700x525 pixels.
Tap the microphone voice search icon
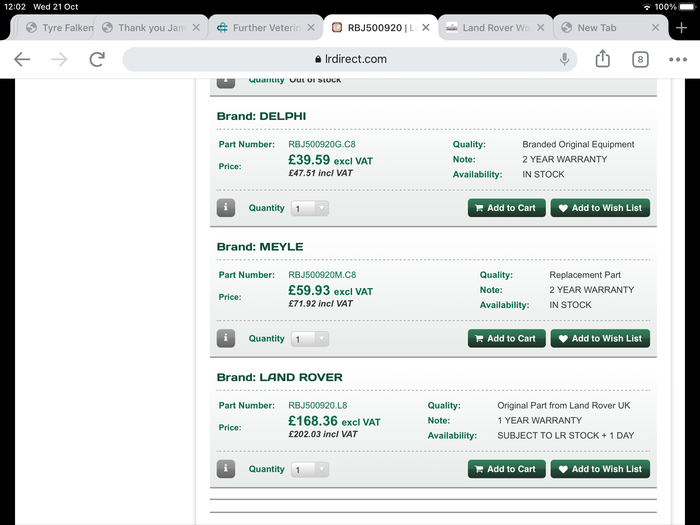click(564, 59)
